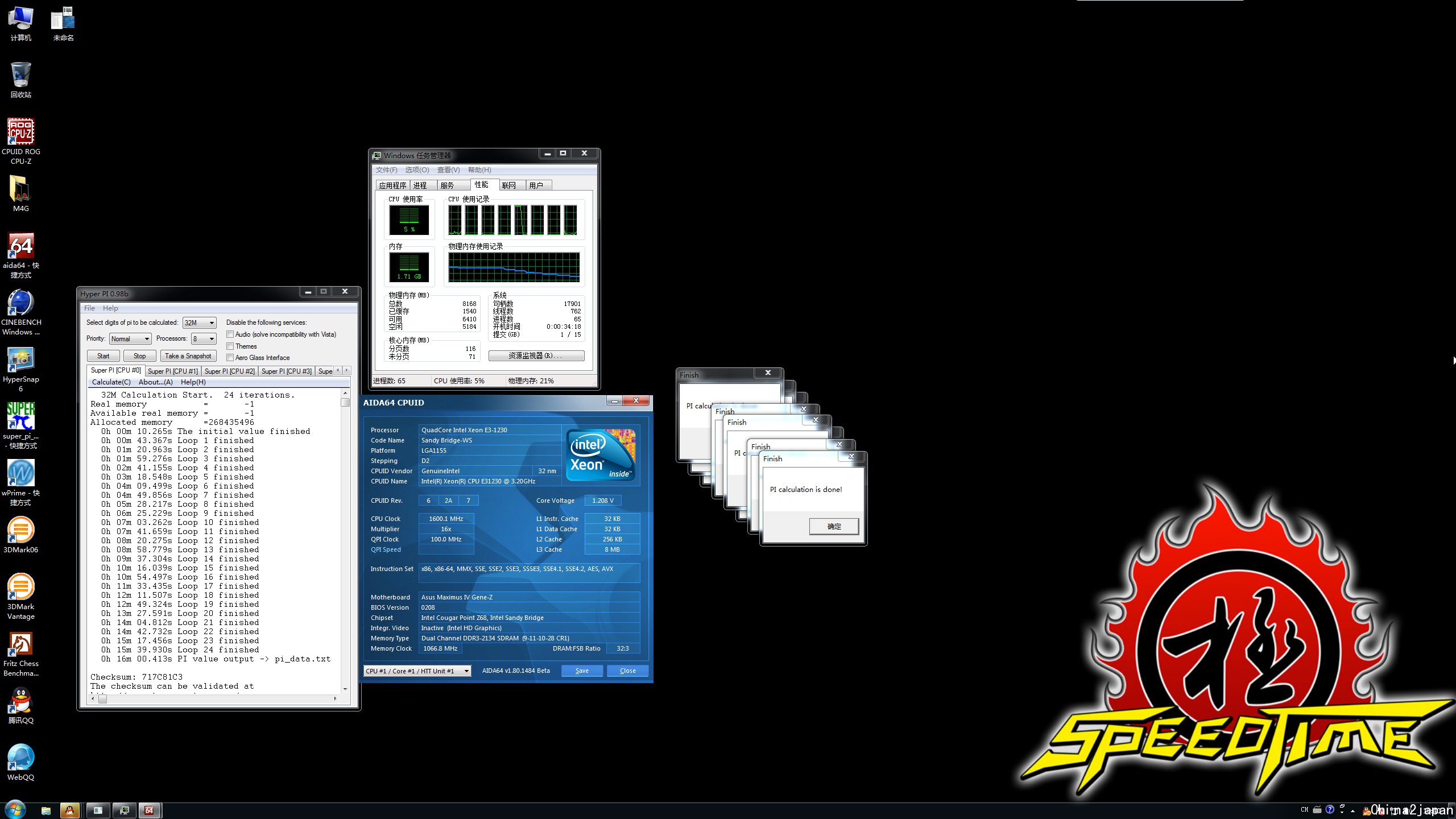This screenshot has height=819, width=1456.
Task: Launch Fritz Chess Benchmark icon
Action: click(x=21, y=653)
